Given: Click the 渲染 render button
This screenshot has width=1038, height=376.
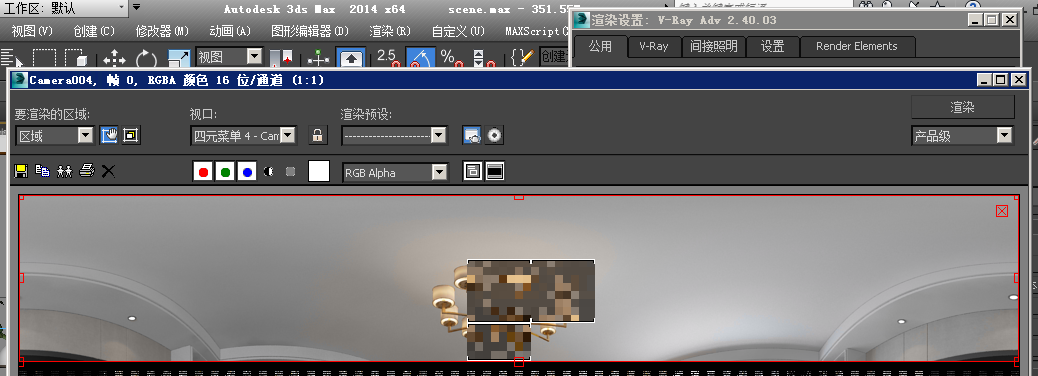Looking at the screenshot, I should pos(963,107).
